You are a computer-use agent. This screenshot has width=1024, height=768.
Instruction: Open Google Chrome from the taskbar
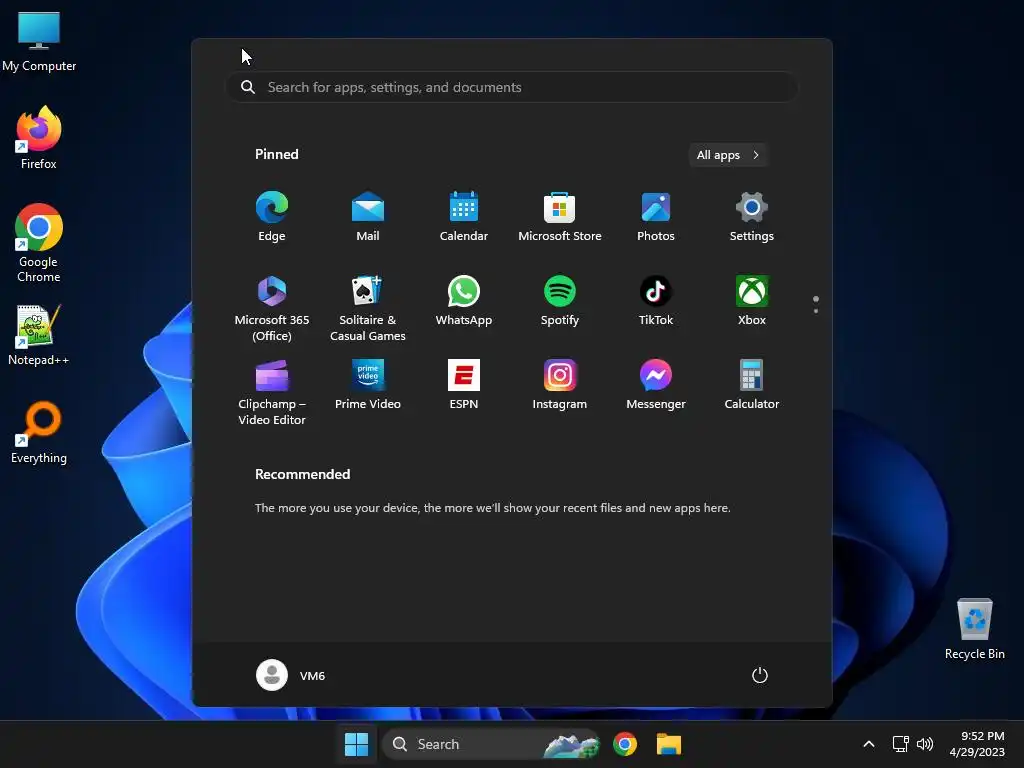[x=625, y=744]
